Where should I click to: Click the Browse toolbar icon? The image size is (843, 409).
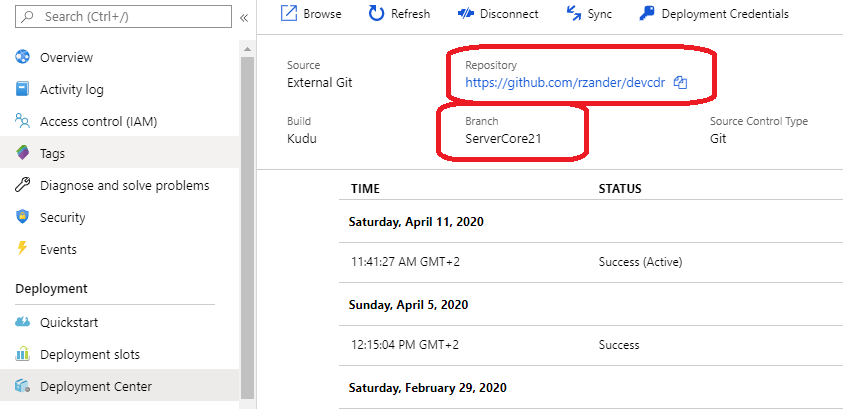pyautogui.click(x=289, y=13)
